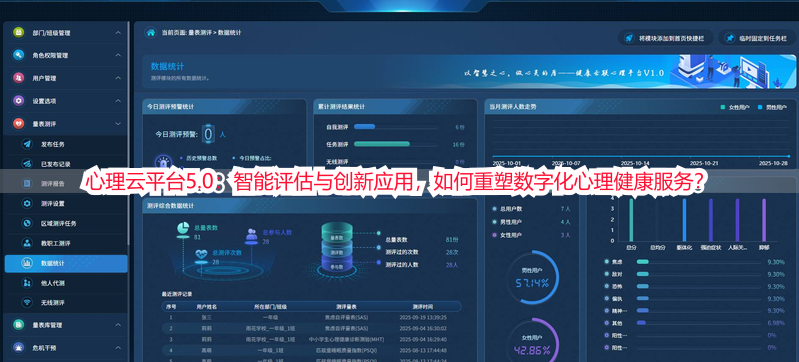Click timestamp 2025-09-19 13:39:25
The image size is (799, 362).
[x=423, y=317]
